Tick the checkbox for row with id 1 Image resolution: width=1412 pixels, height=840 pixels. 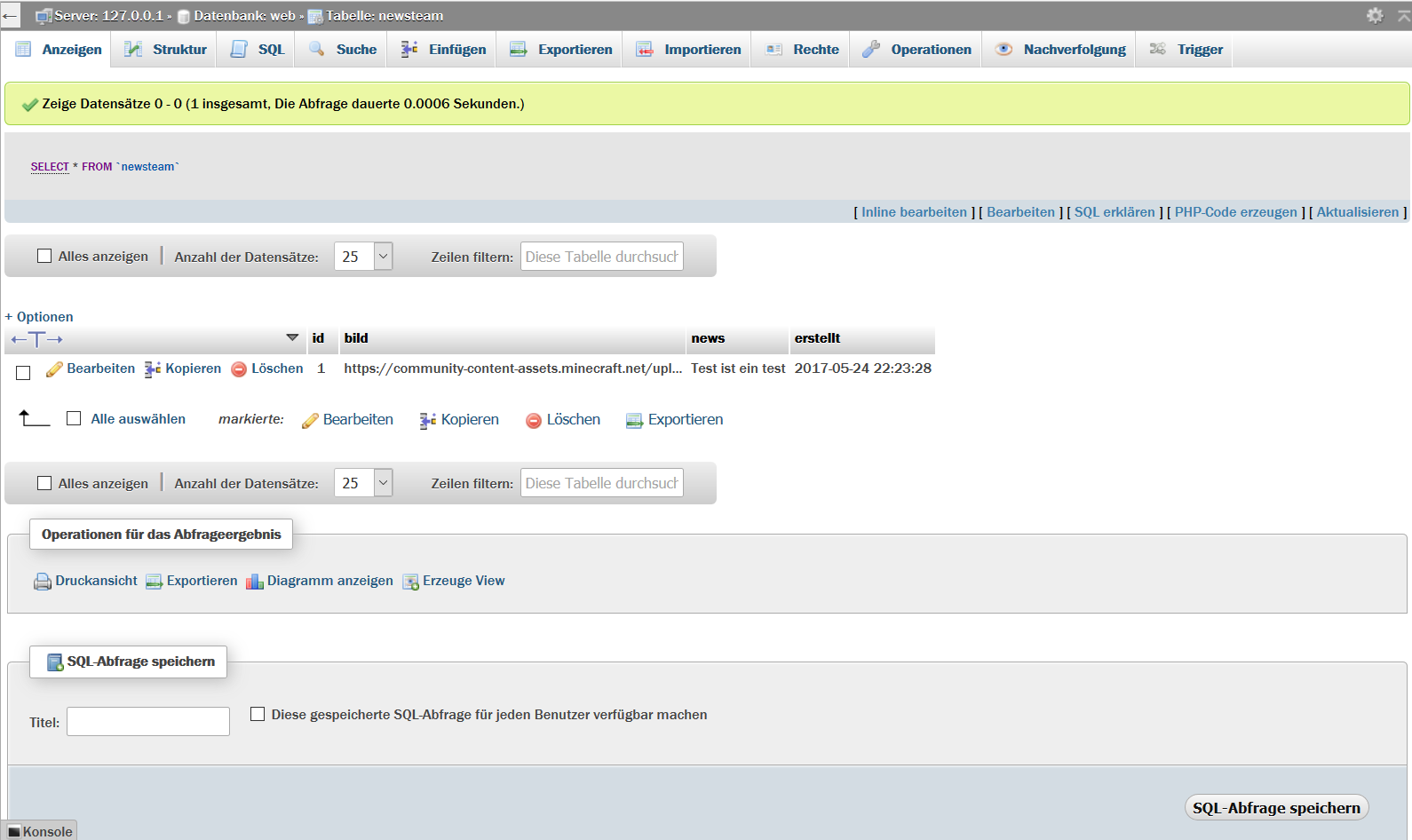pos(23,373)
